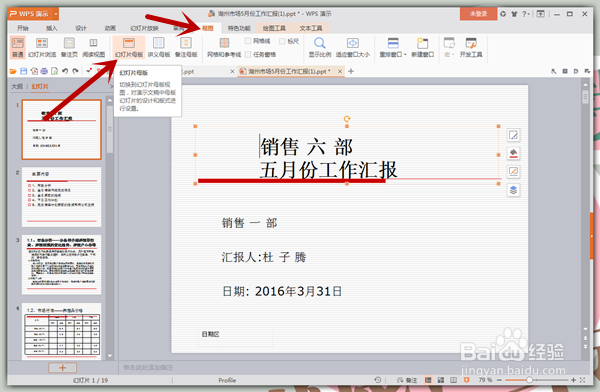This screenshot has width=600, height=392.
Task: Click Arrange Windows (重排窗口) icon
Action: 393,43
